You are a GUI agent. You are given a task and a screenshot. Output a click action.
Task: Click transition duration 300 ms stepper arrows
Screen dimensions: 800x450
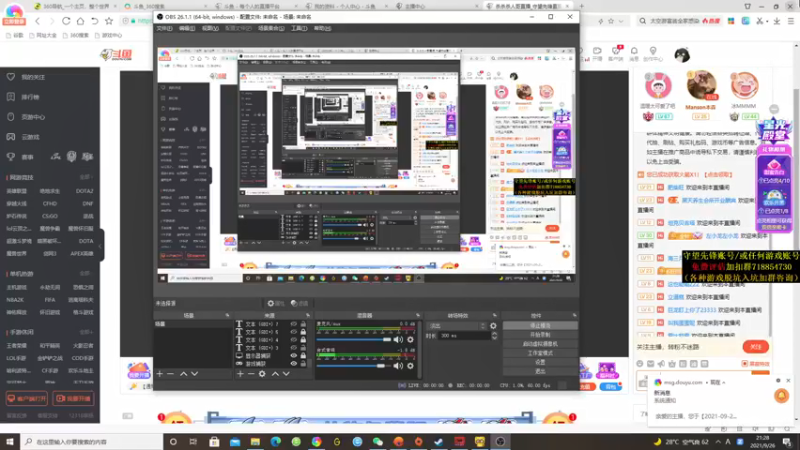494,336
